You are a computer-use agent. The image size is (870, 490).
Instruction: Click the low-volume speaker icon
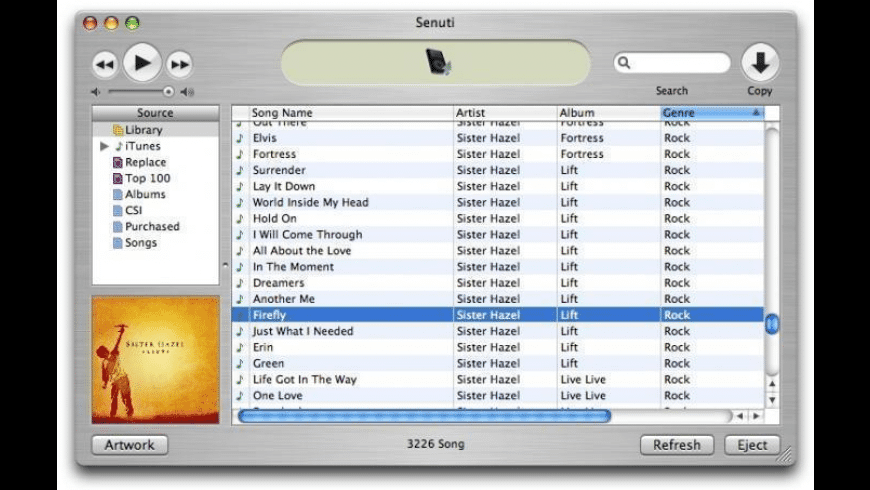(95, 92)
